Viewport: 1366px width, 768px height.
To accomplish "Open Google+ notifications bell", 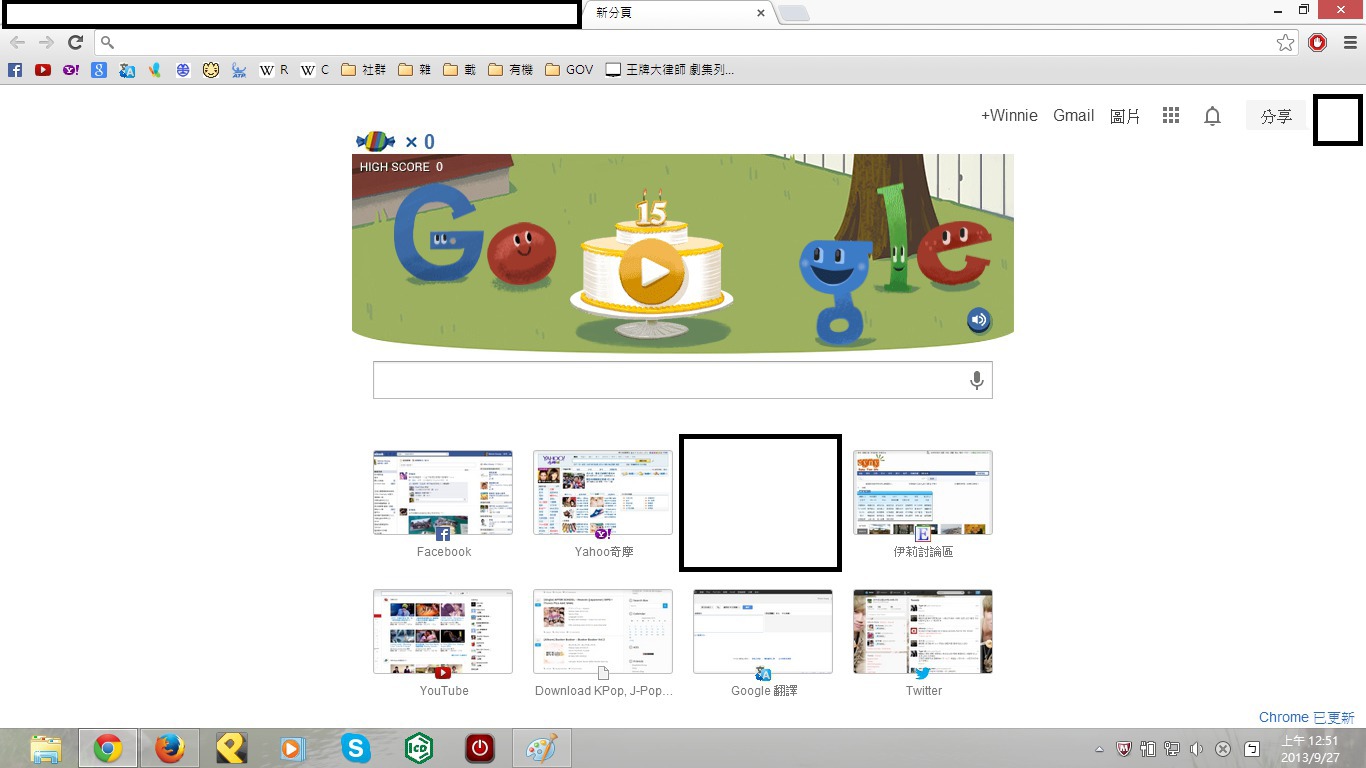I will [x=1212, y=116].
